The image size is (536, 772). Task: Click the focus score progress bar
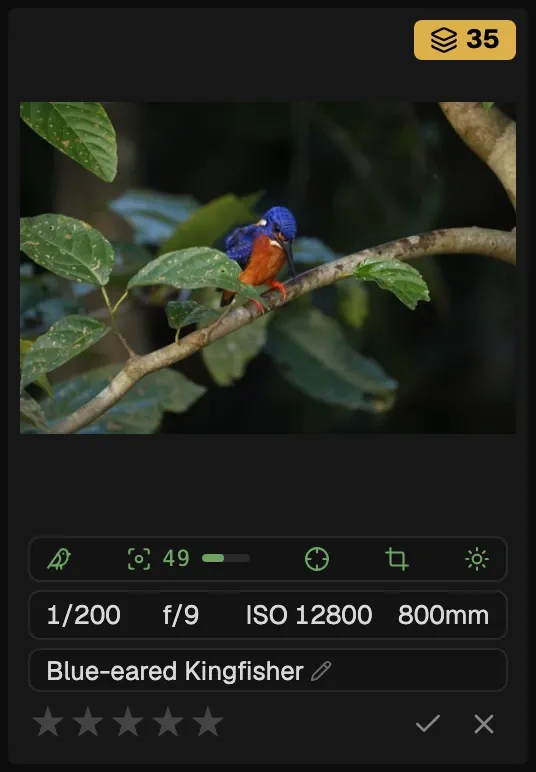point(226,558)
